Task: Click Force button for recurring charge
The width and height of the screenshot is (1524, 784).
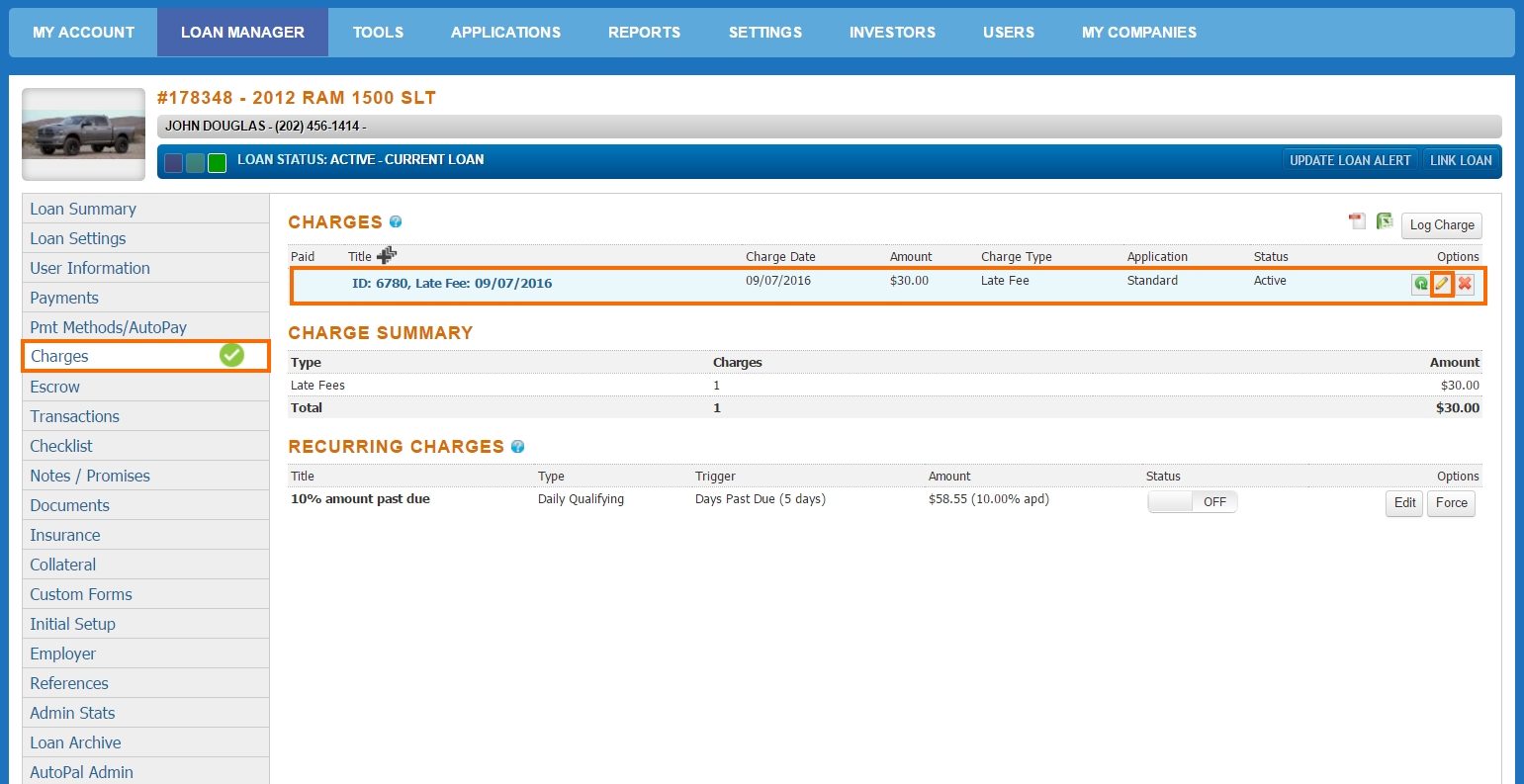Action: [x=1451, y=503]
